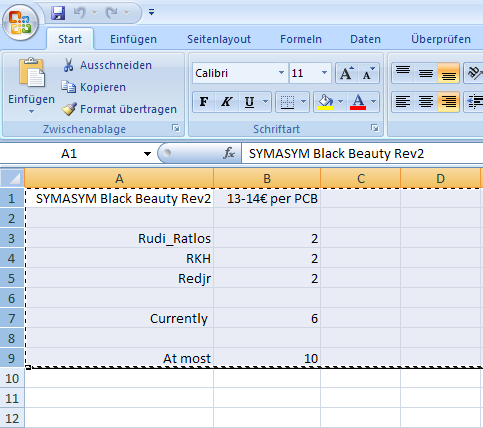The image size is (483, 428).
Task: Toggle right text alignment
Action: (x=449, y=102)
